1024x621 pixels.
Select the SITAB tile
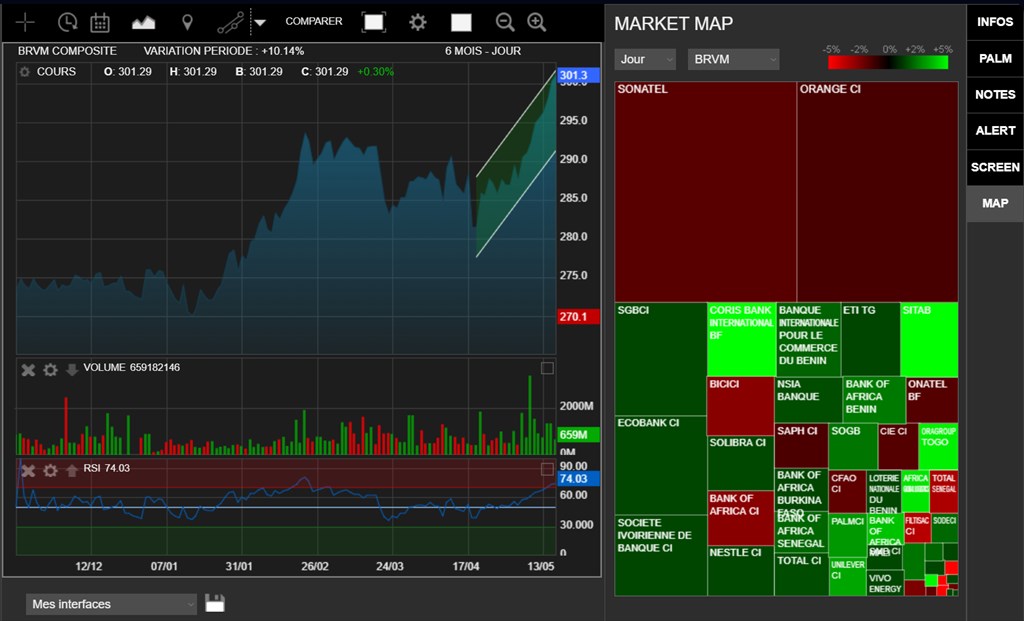point(929,340)
